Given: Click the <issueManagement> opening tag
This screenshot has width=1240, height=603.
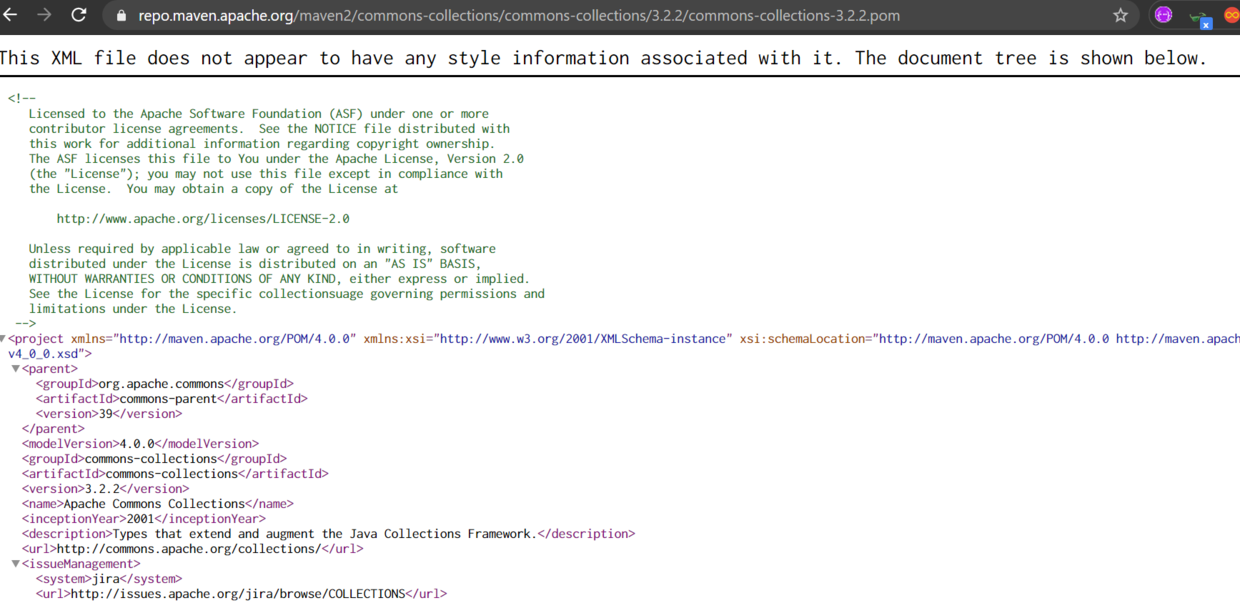Looking at the screenshot, I should [81, 564].
